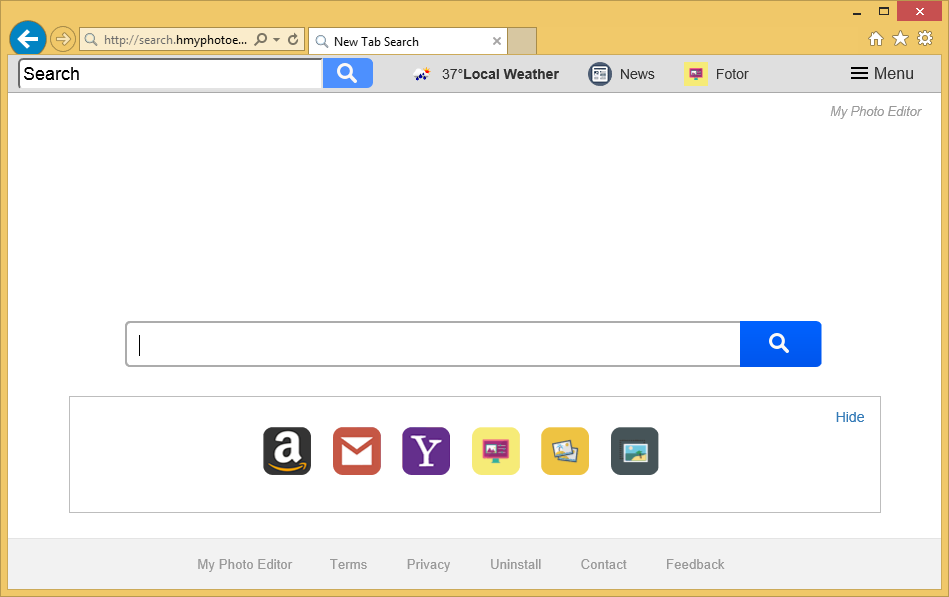The height and width of the screenshot is (597, 949).
Task: Open the Amazon shortcut icon
Action: click(x=287, y=451)
